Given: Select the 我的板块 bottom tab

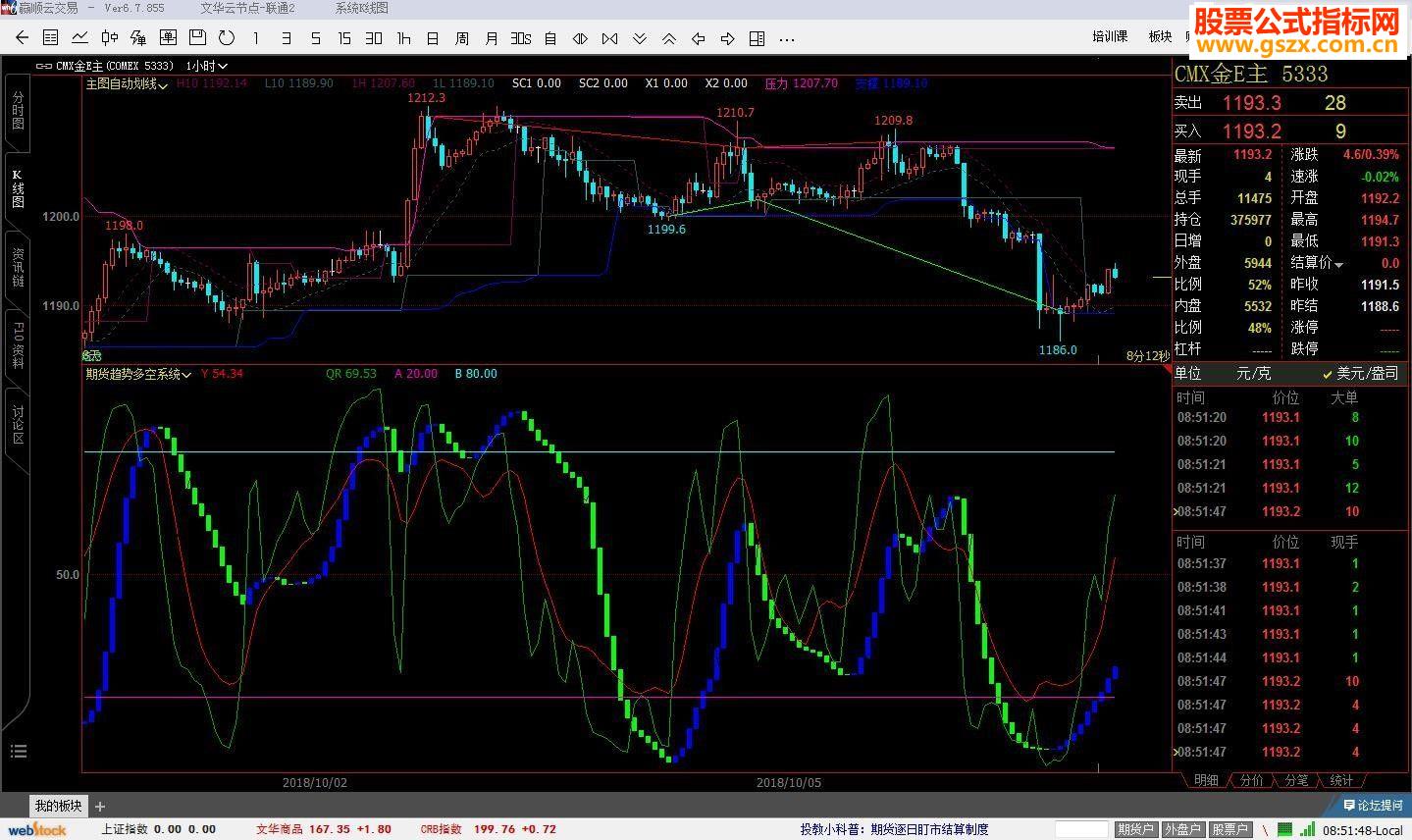Looking at the screenshot, I should pyautogui.click(x=58, y=806).
